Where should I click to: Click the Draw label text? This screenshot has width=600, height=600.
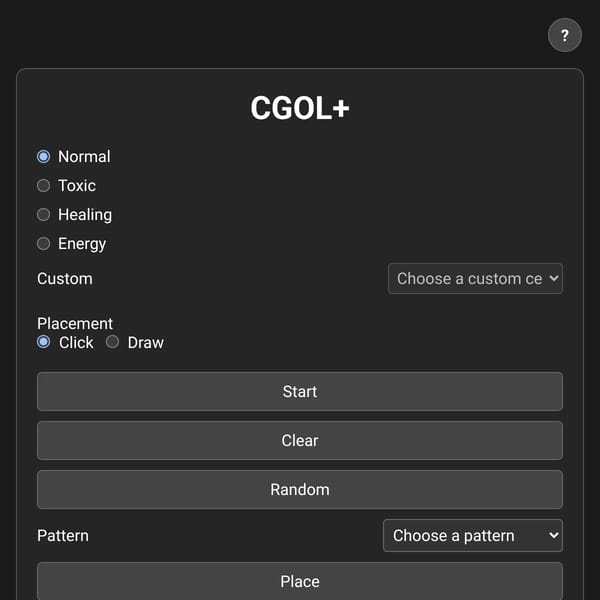[145, 342]
